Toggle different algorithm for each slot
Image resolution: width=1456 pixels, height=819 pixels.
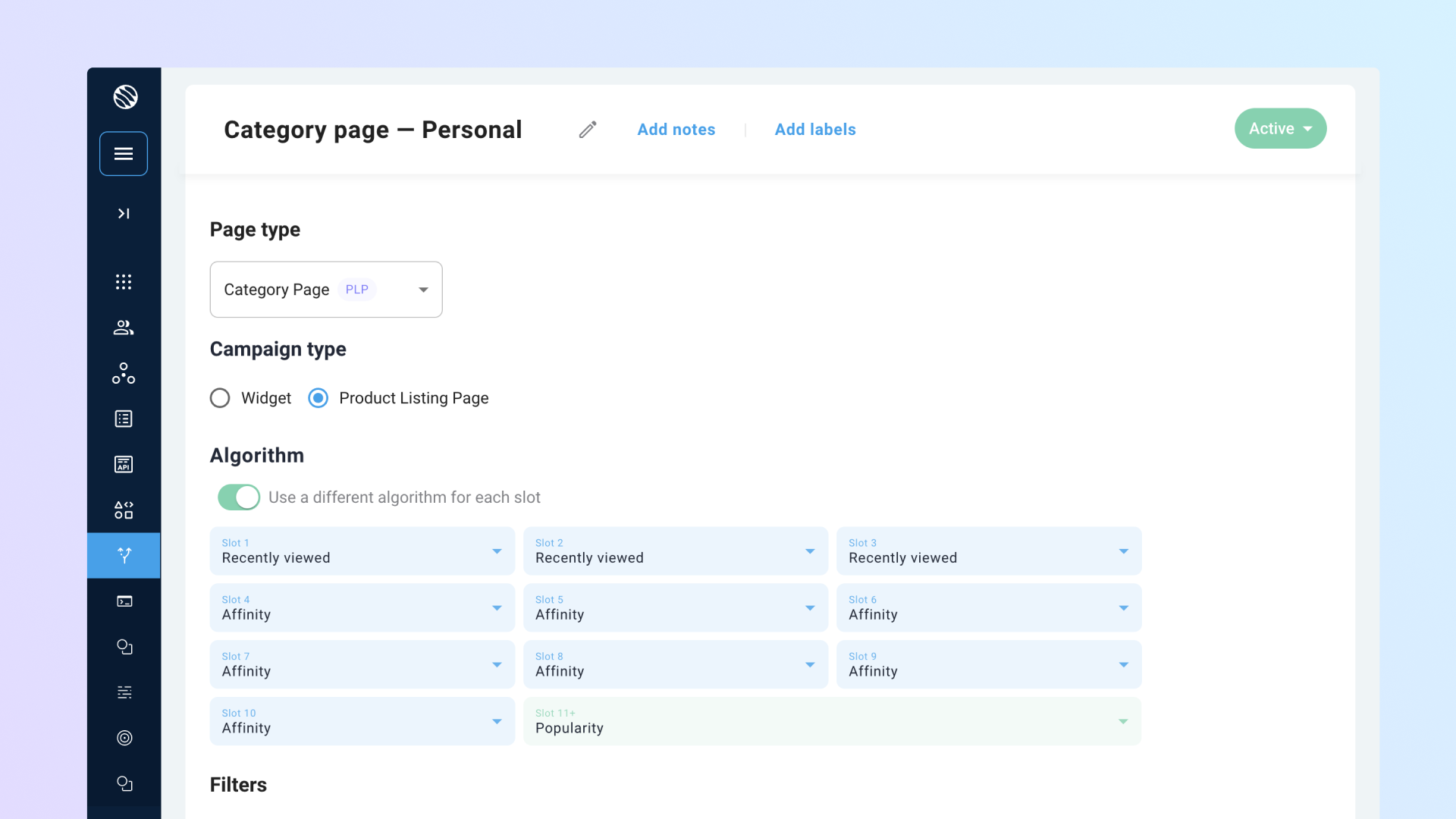(x=239, y=497)
